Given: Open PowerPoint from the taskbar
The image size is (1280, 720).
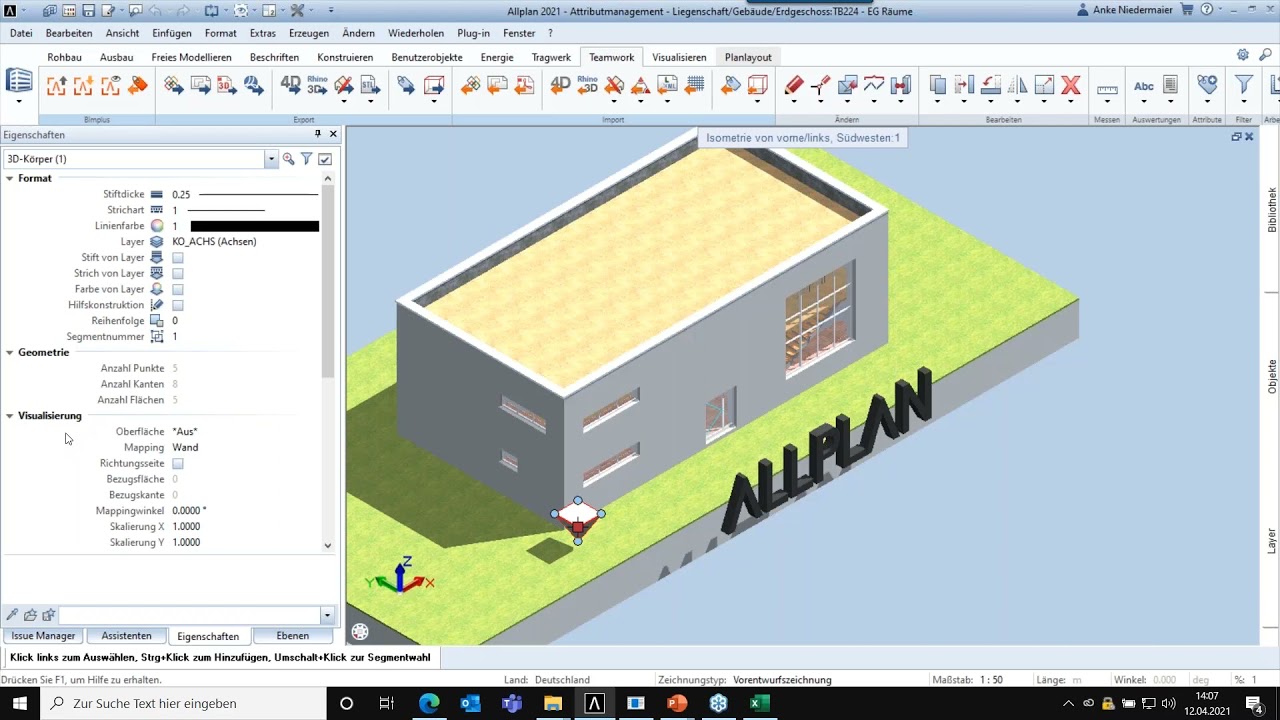Looking at the screenshot, I should click(x=677, y=703).
